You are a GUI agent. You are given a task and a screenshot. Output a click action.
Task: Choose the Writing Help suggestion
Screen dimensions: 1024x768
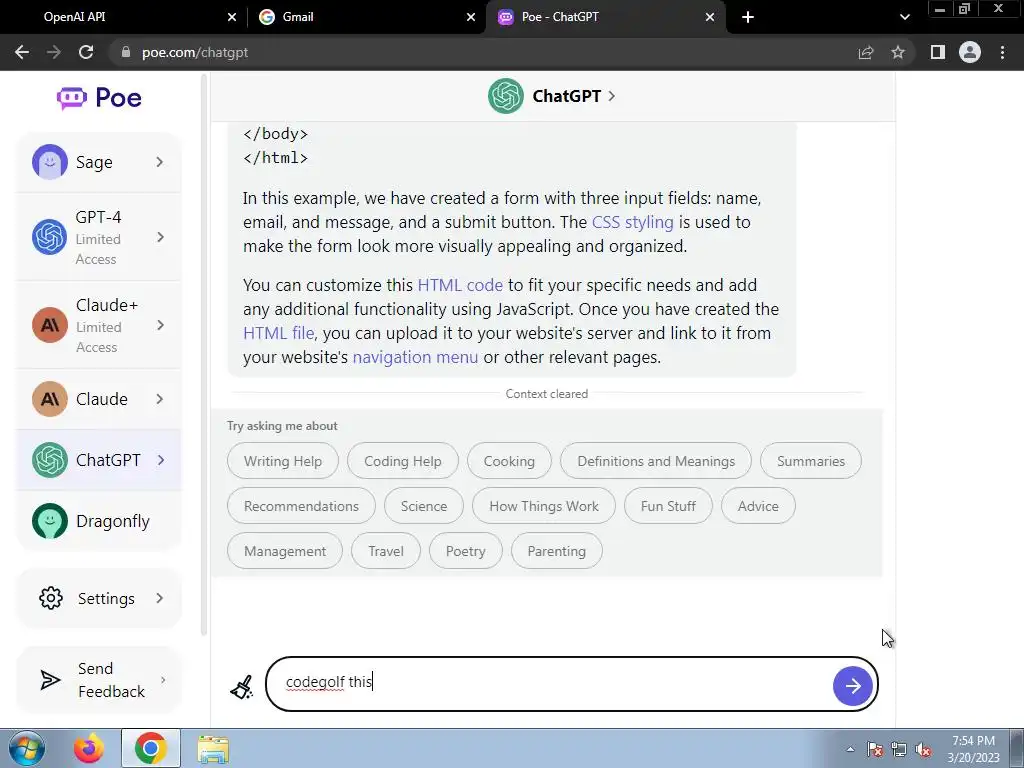coord(283,461)
